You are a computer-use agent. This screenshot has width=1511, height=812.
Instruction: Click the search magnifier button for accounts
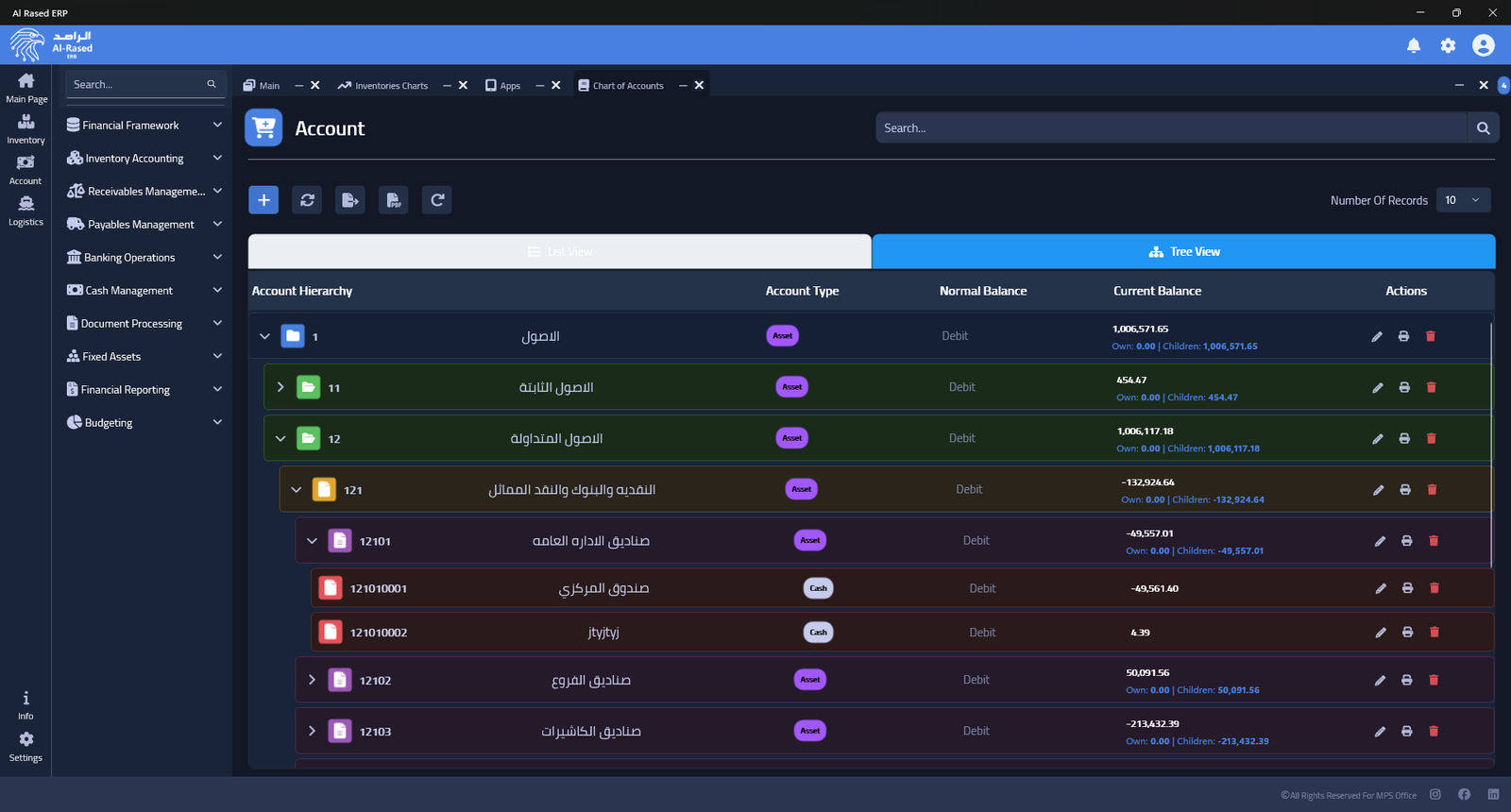coord(1483,128)
